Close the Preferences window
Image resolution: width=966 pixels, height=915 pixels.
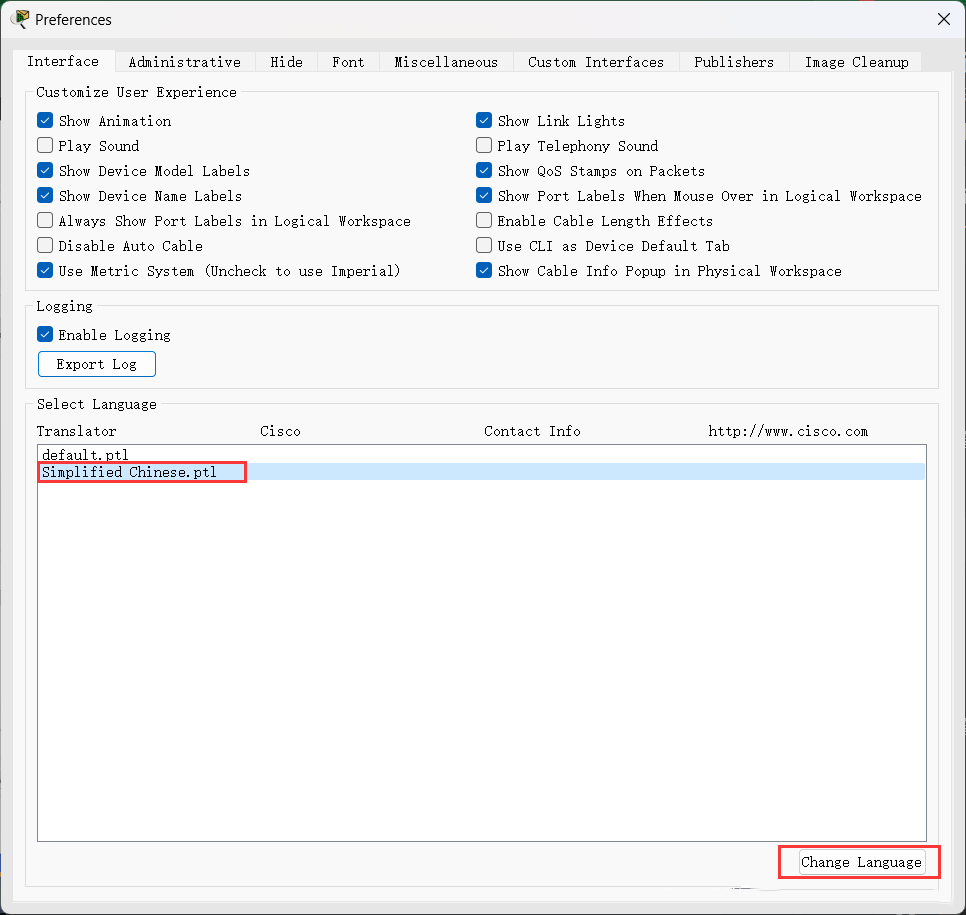pyautogui.click(x=943, y=19)
